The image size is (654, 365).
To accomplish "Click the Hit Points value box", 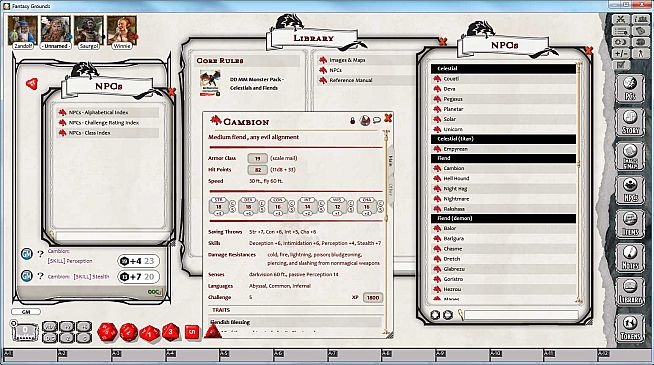I will [x=257, y=170].
